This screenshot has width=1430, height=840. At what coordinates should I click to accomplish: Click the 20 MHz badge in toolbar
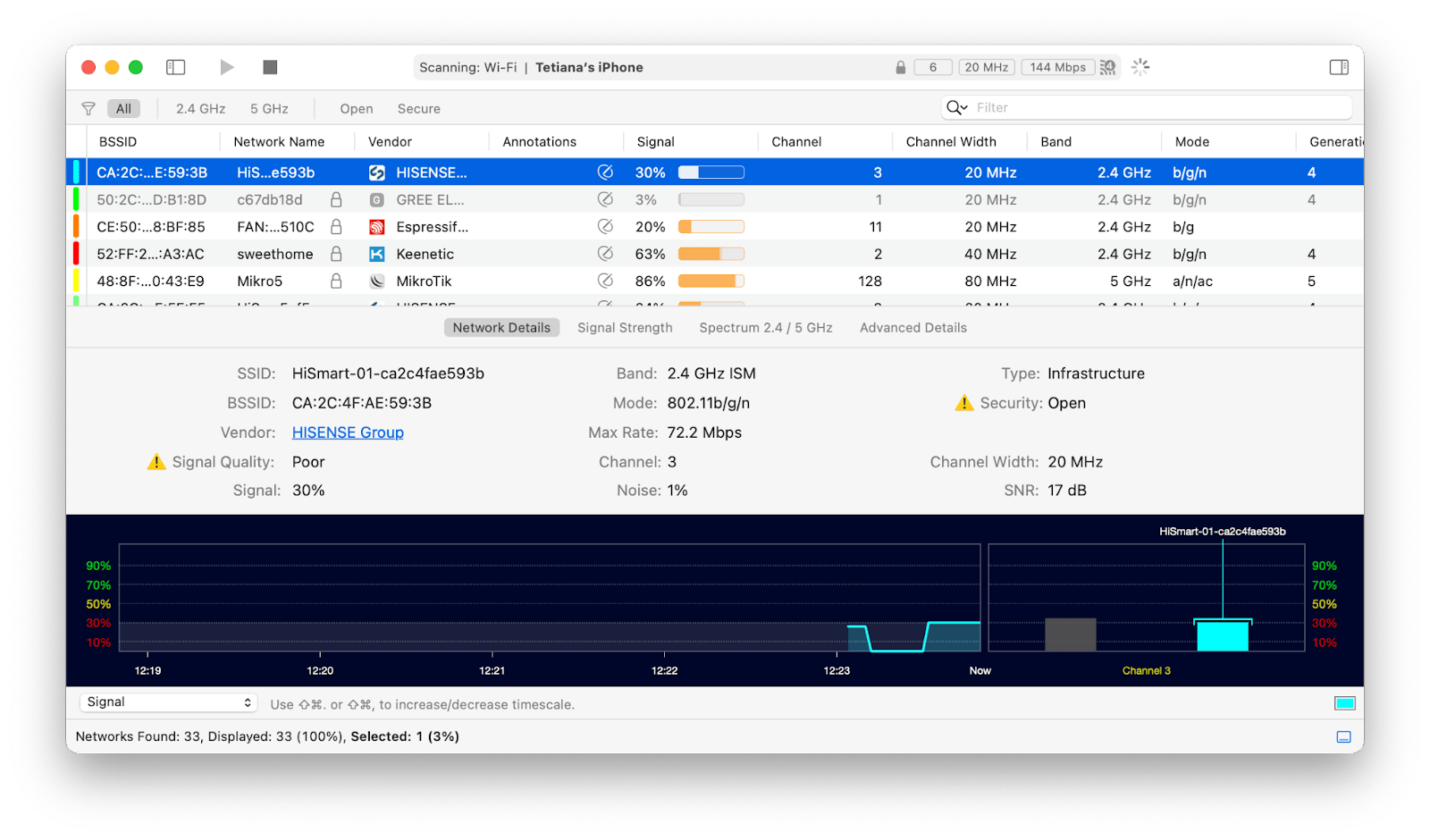tap(987, 67)
